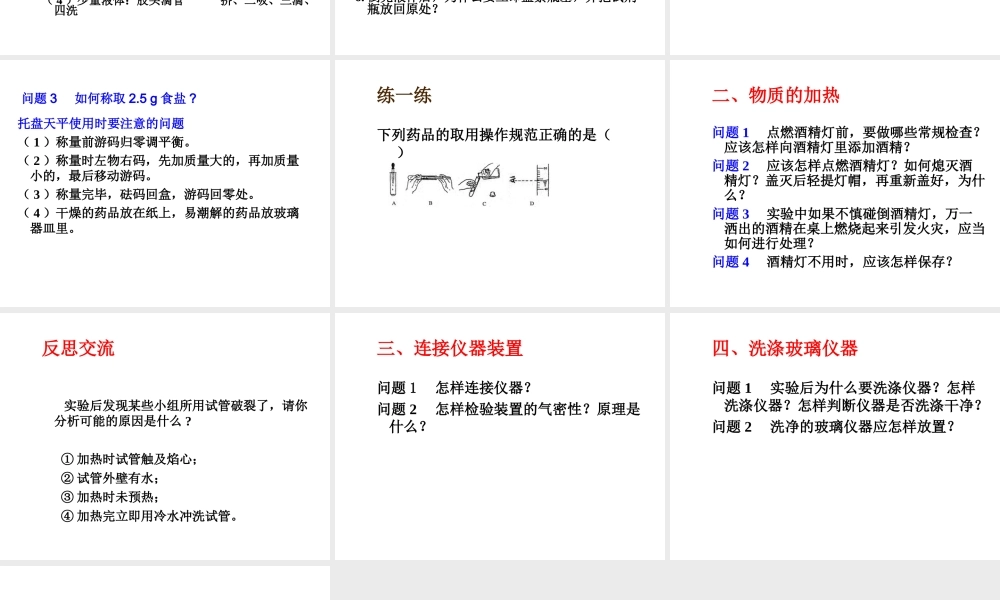Click the partial line 瓶放回原处？ in top slide
This screenshot has width=1000, height=600.
(403, 10)
